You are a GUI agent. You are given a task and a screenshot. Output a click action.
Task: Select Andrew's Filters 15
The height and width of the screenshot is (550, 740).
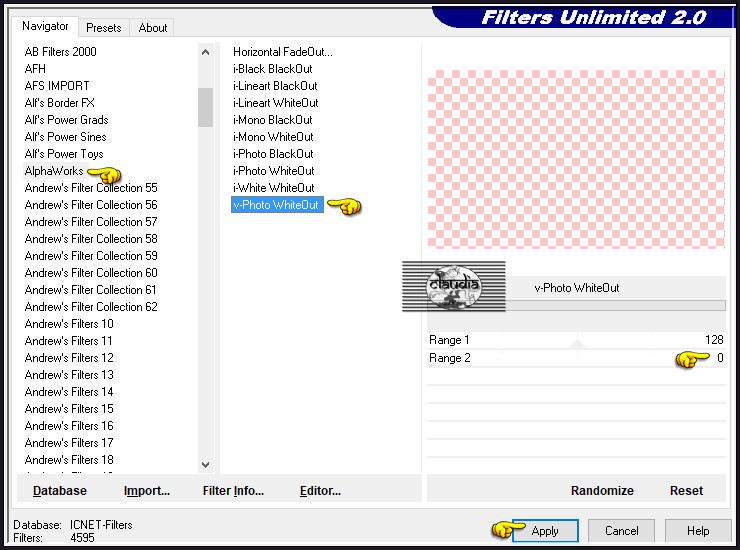point(69,409)
